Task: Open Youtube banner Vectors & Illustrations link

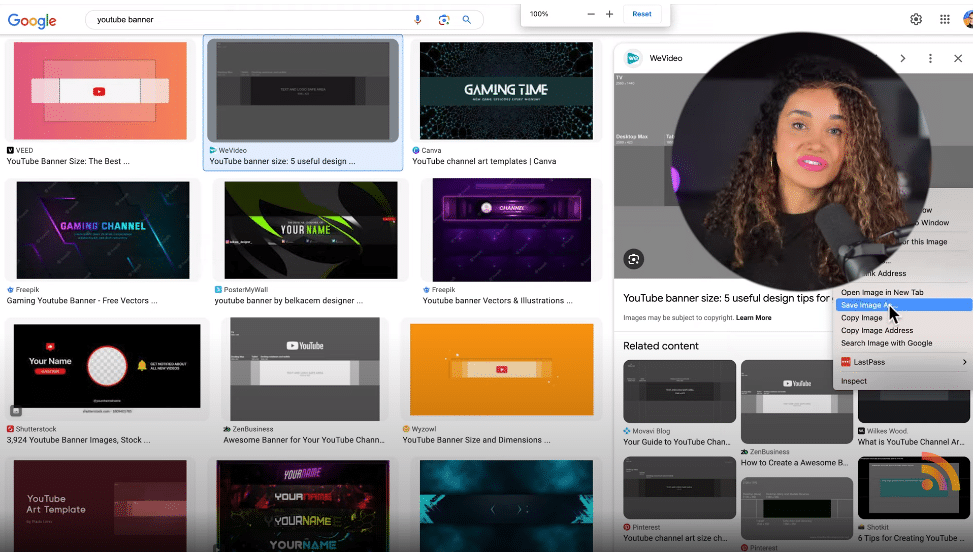Action: click(x=498, y=301)
